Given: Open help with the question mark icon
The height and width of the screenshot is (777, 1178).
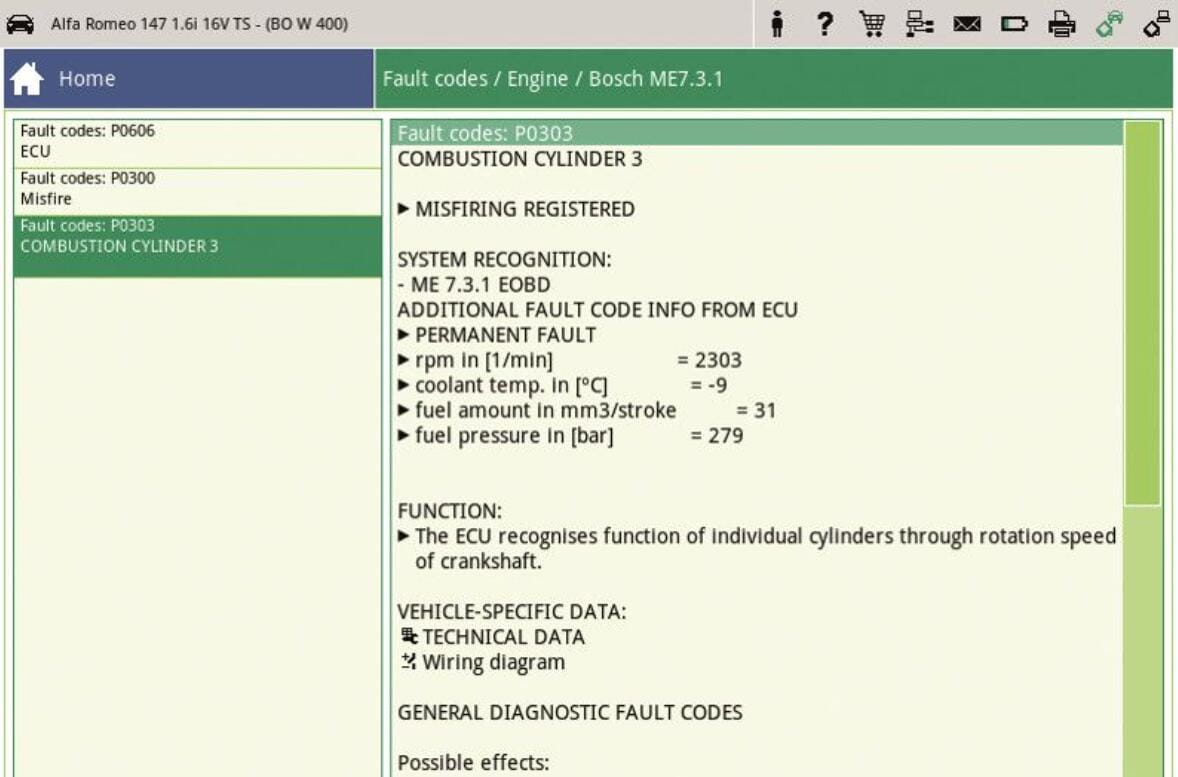Looking at the screenshot, I should click(x=825, y=24).
